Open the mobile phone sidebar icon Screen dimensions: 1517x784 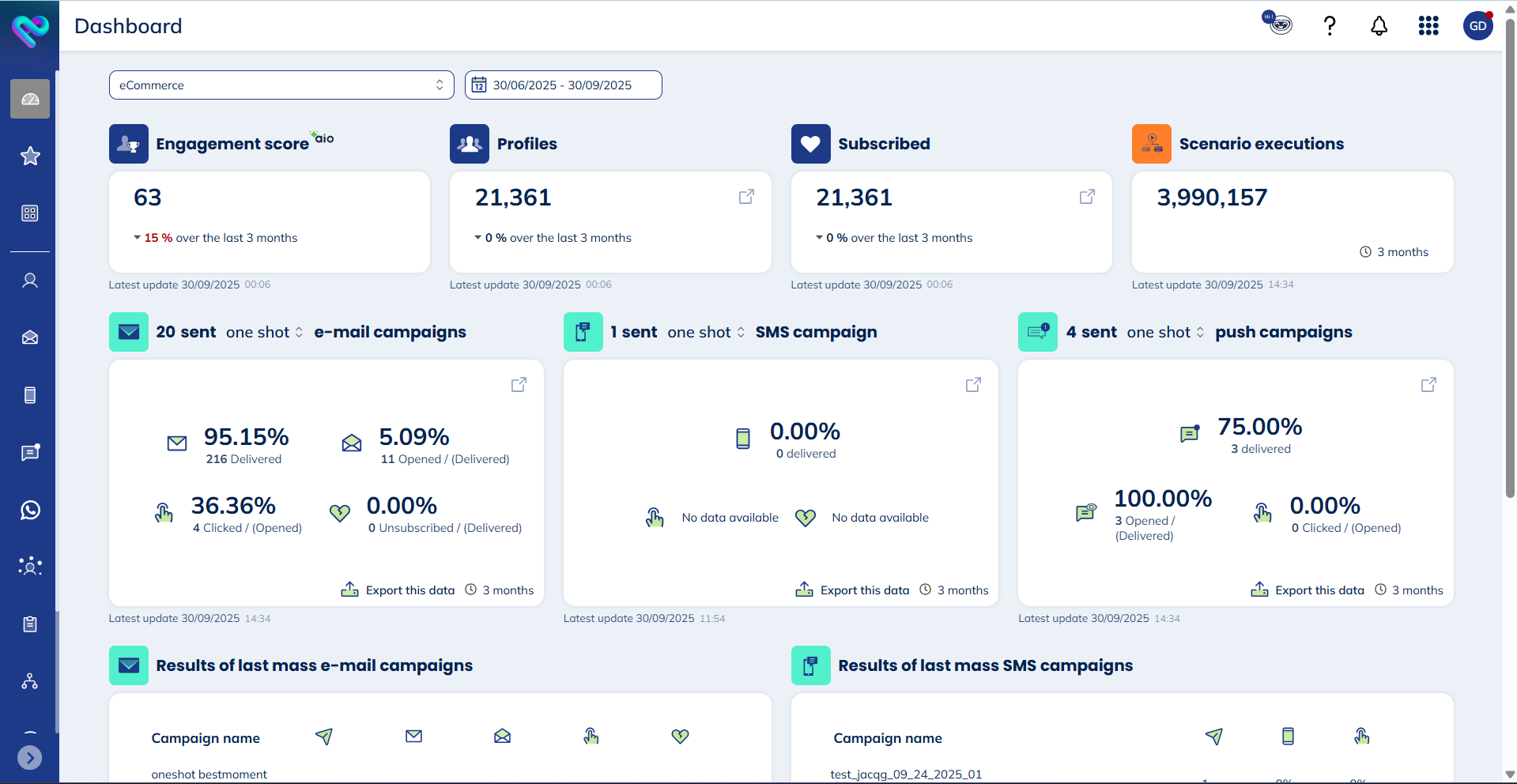pos(30,395)
